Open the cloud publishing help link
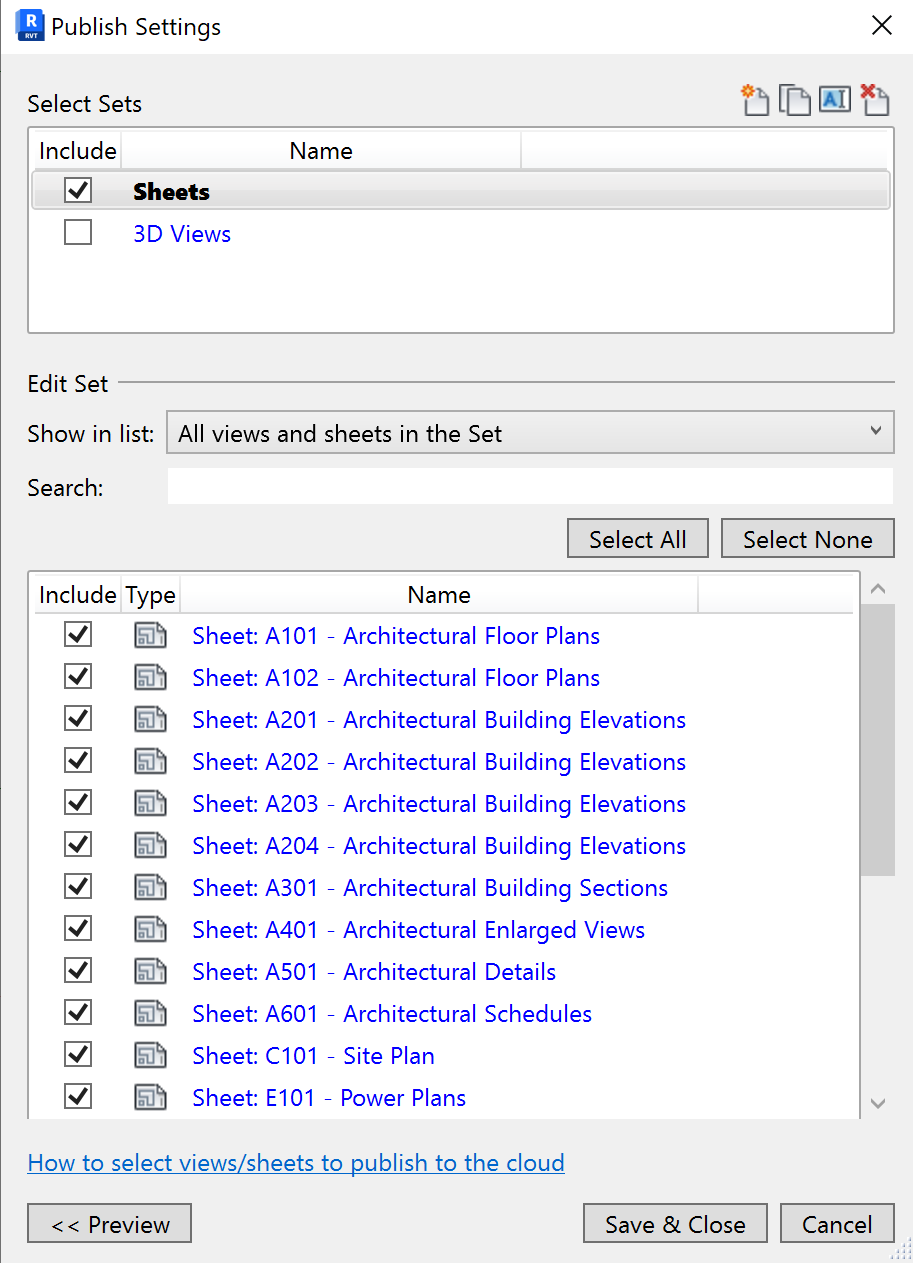 pyautogui.click(x=296, y=1163)
